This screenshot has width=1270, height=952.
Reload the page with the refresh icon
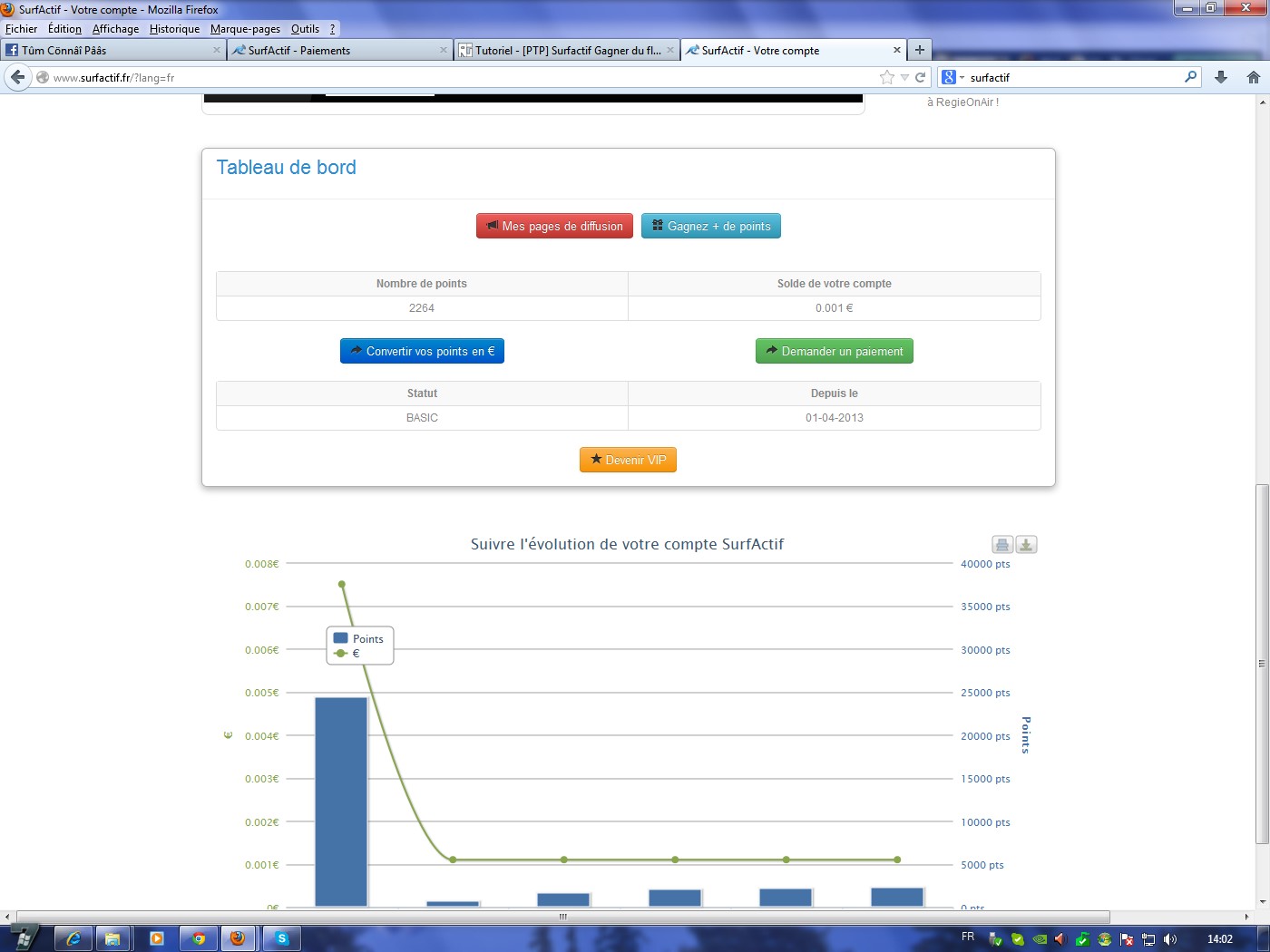(920, 77)
